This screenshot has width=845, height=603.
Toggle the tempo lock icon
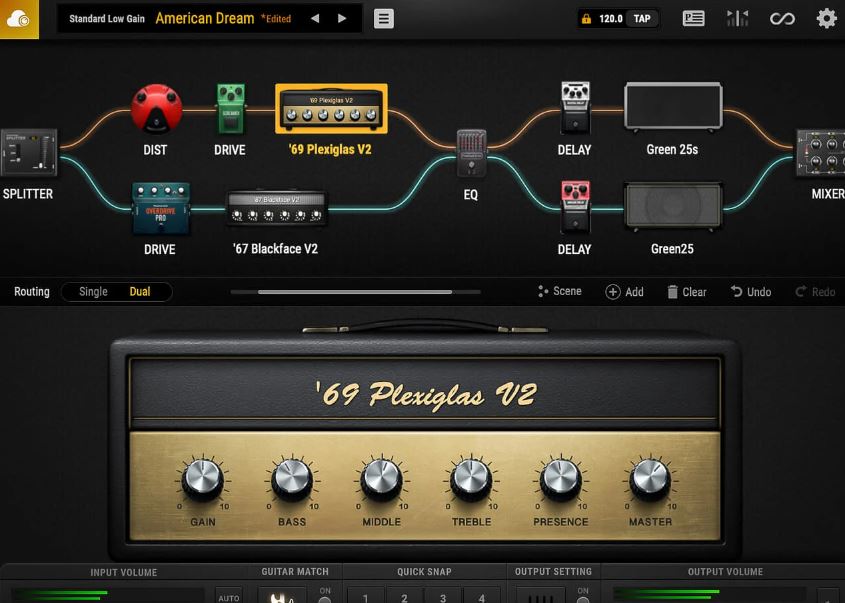(x=586, y=19)
